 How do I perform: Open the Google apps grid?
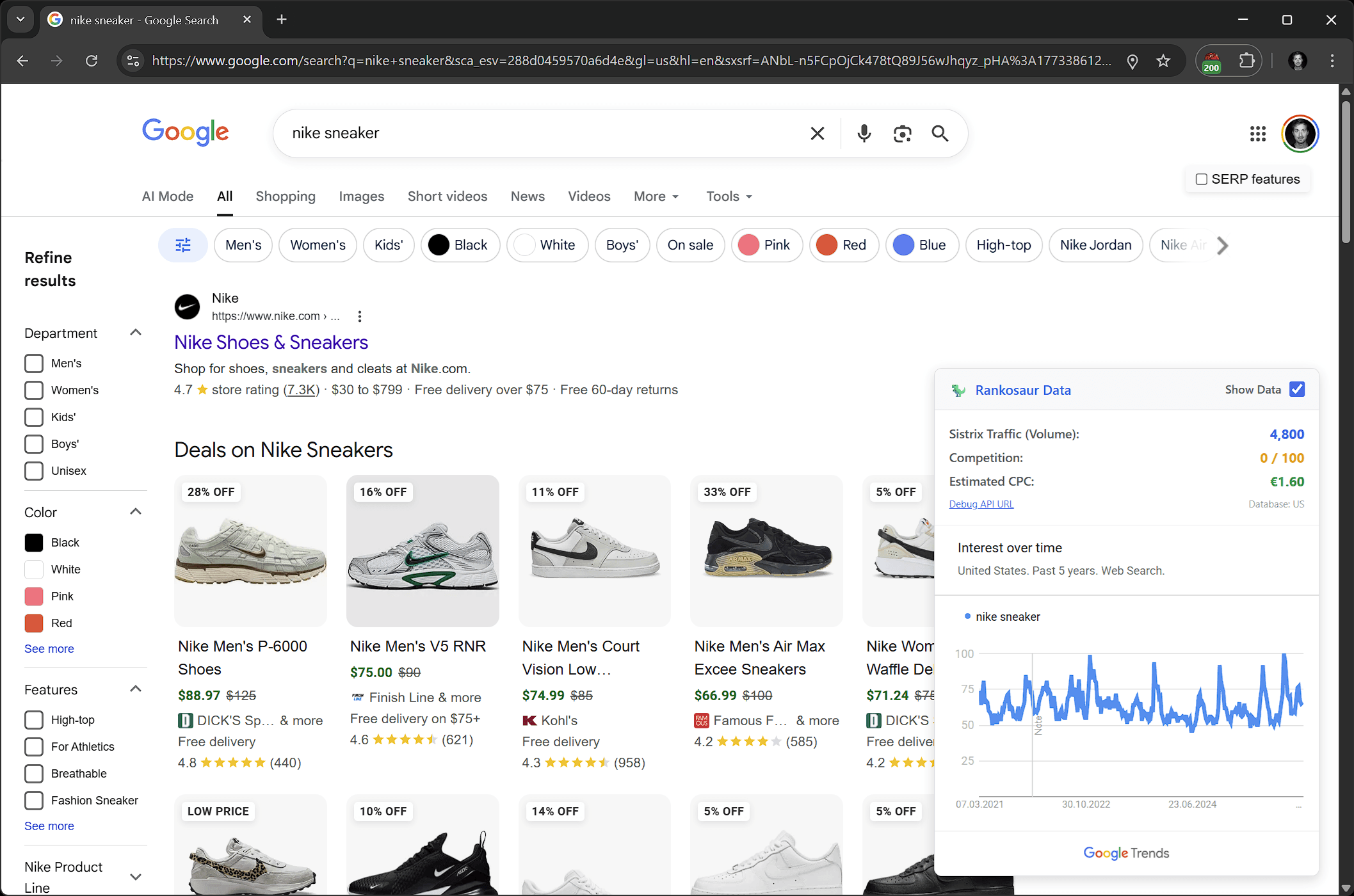point(1257,134)
